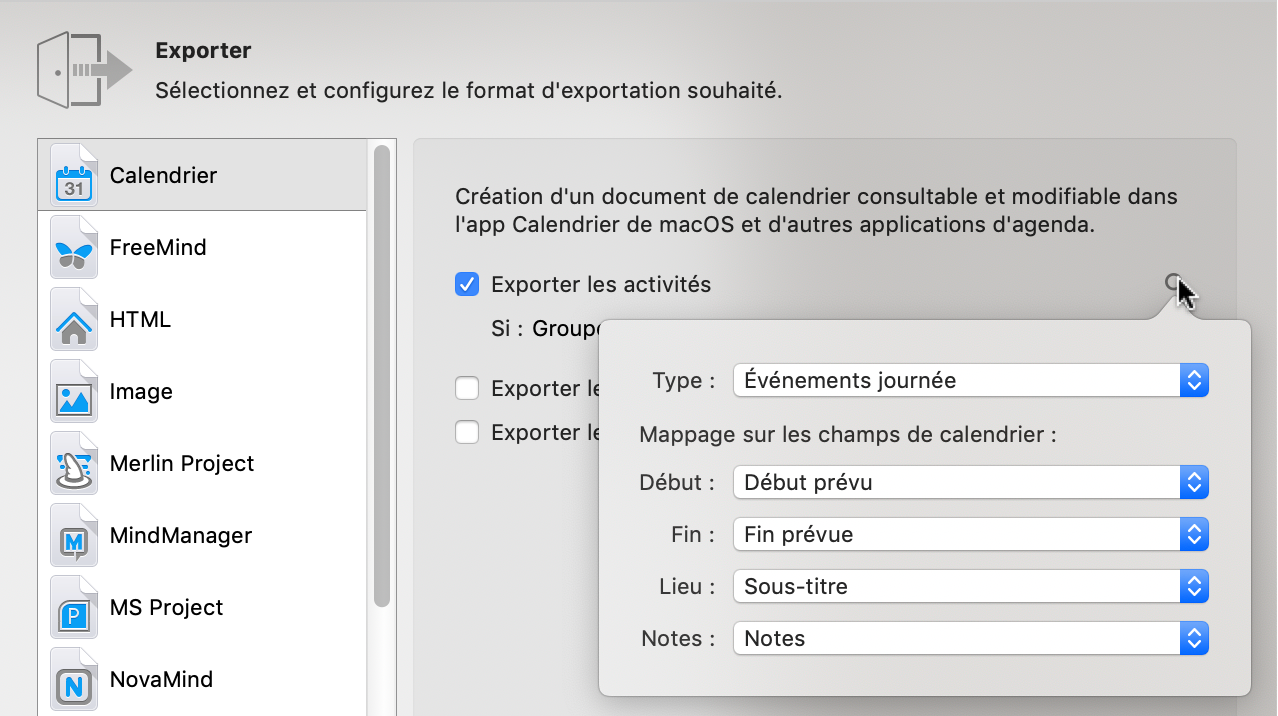The image size is (1278, 716).
Task: Click the MindManager export icon
Action: coord(75,534)
